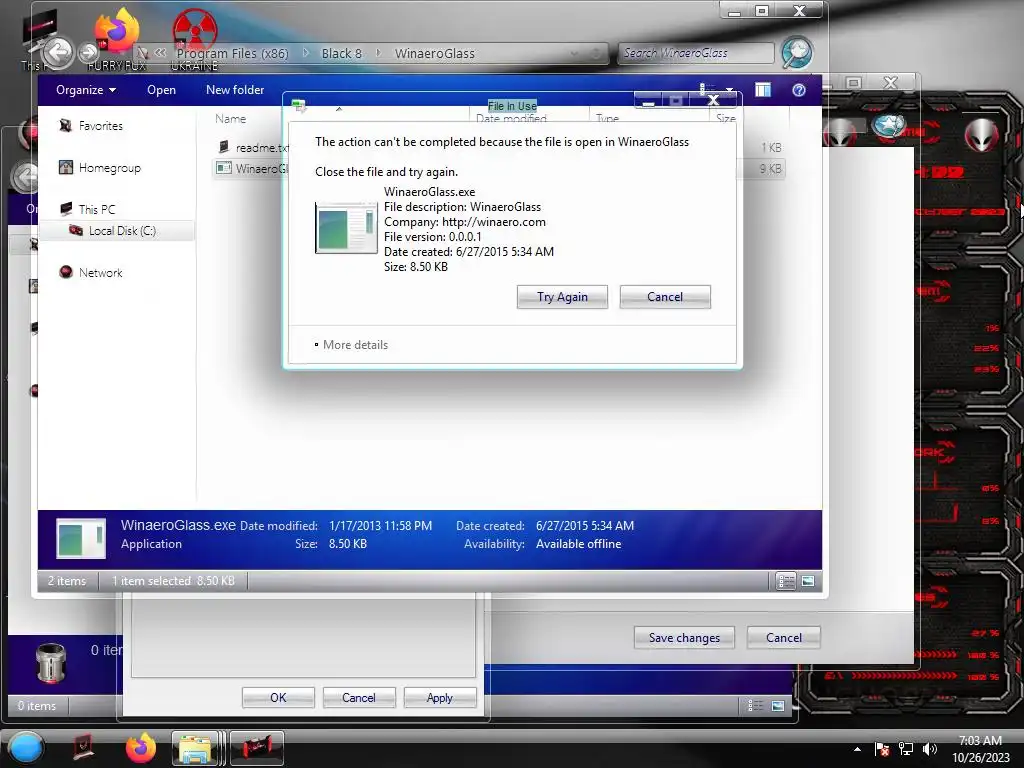The image size is (1024, 768).
Task: Click Open in Explorer toolbar
Action: point(161,90)
